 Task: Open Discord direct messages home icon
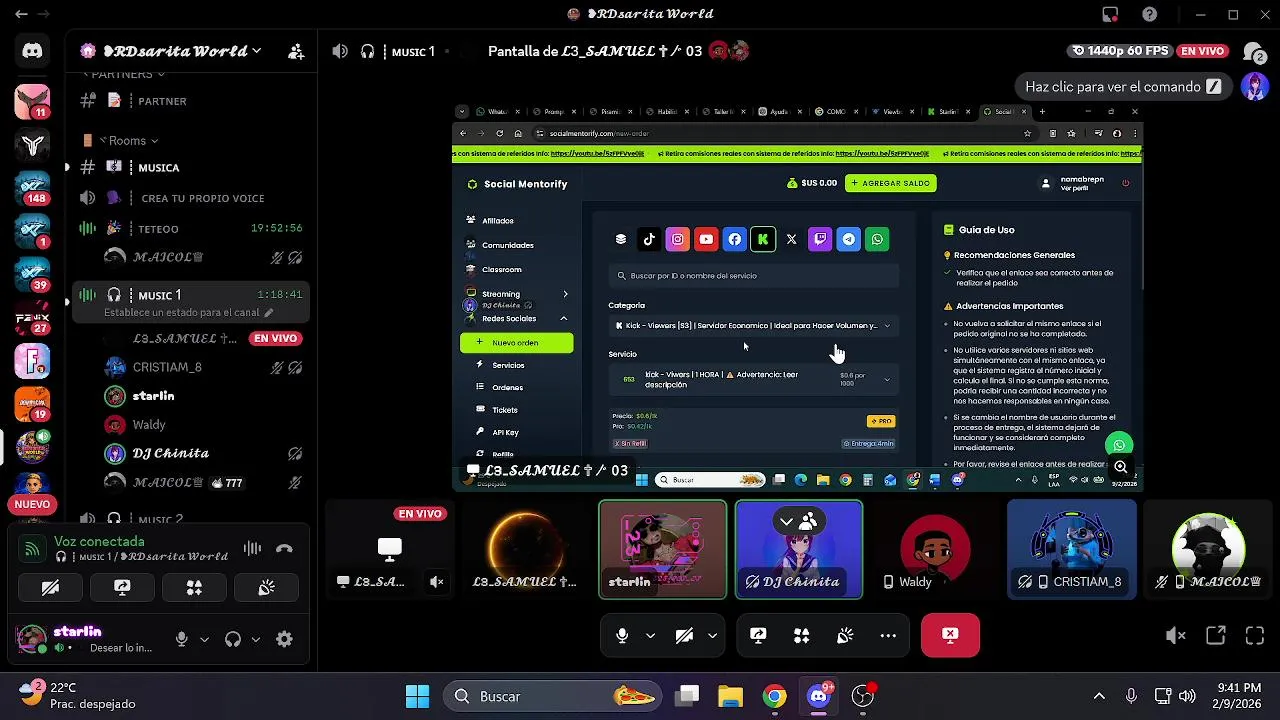pyautogui.click(x=32, y=51)
